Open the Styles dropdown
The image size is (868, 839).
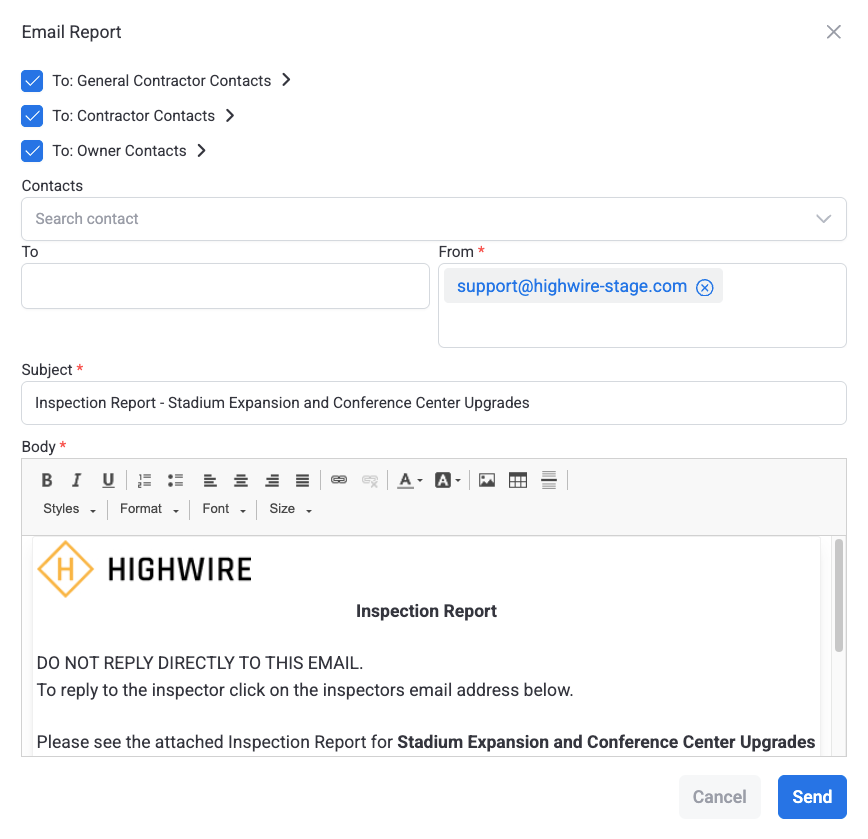(69, 509)
